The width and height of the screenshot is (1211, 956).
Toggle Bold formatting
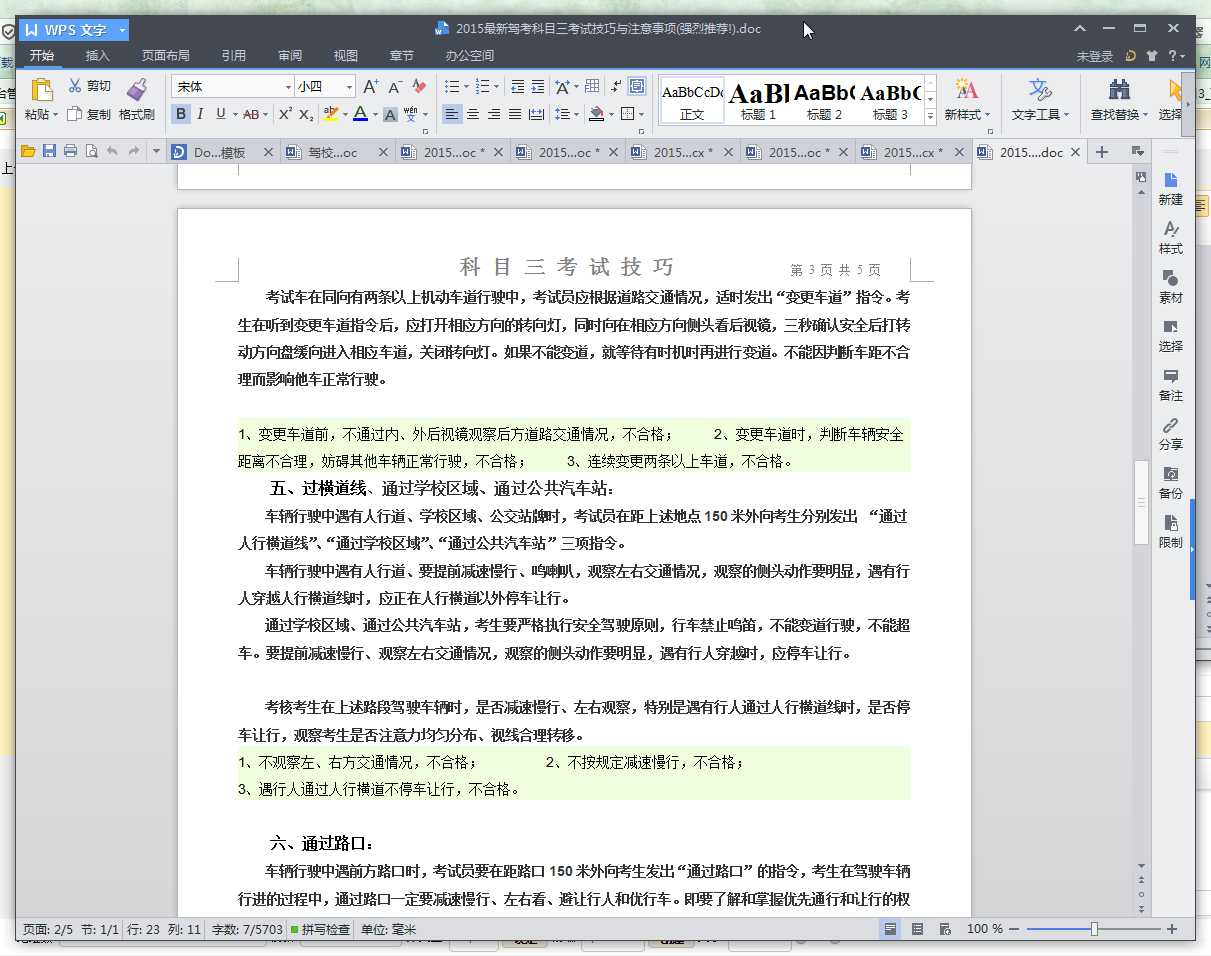[181, 114]
